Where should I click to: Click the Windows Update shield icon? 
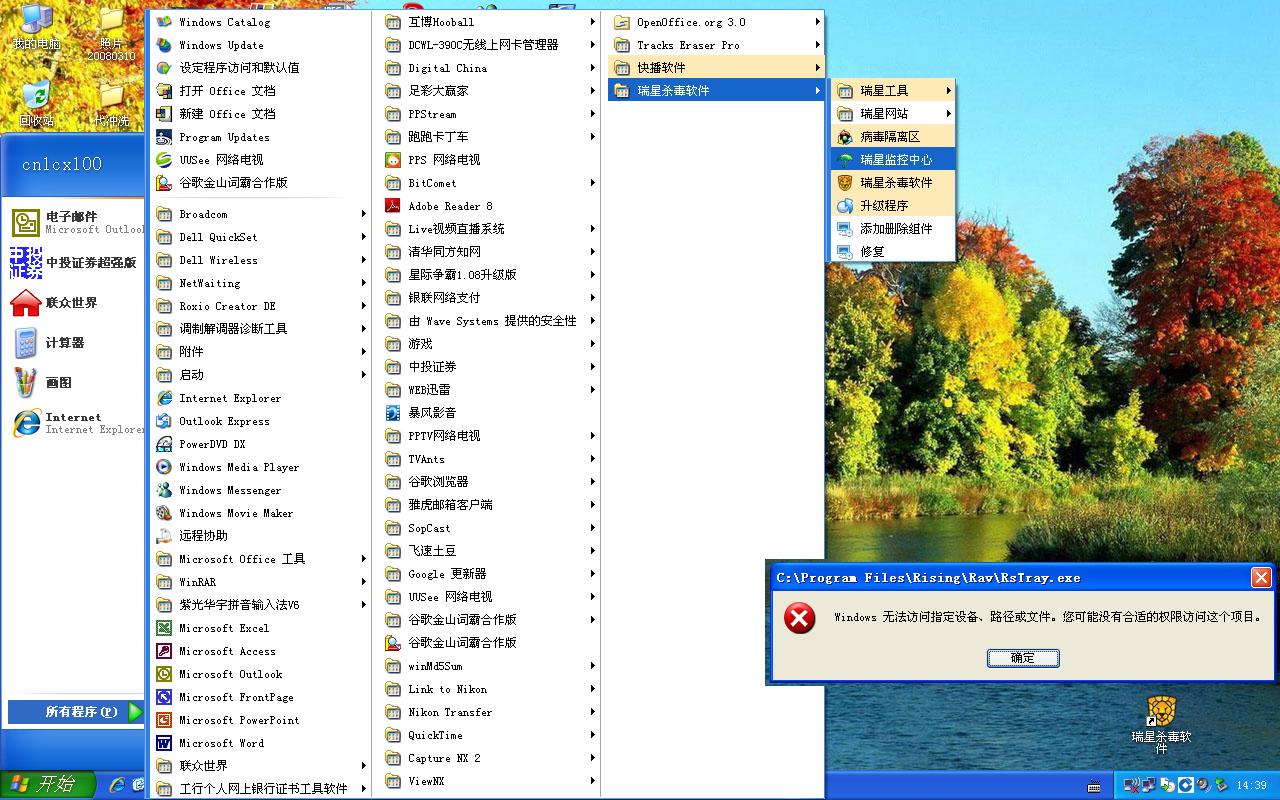tap(164, 45)
